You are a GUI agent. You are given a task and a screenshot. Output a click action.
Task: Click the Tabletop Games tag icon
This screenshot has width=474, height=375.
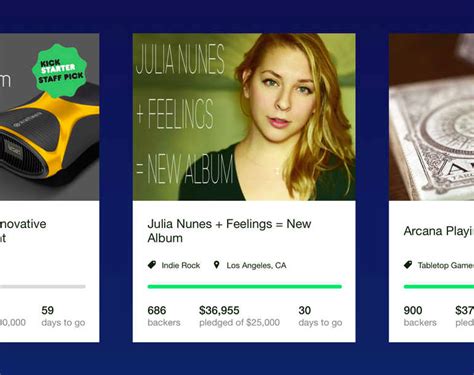pyautogui.click(x=408, y=265)
